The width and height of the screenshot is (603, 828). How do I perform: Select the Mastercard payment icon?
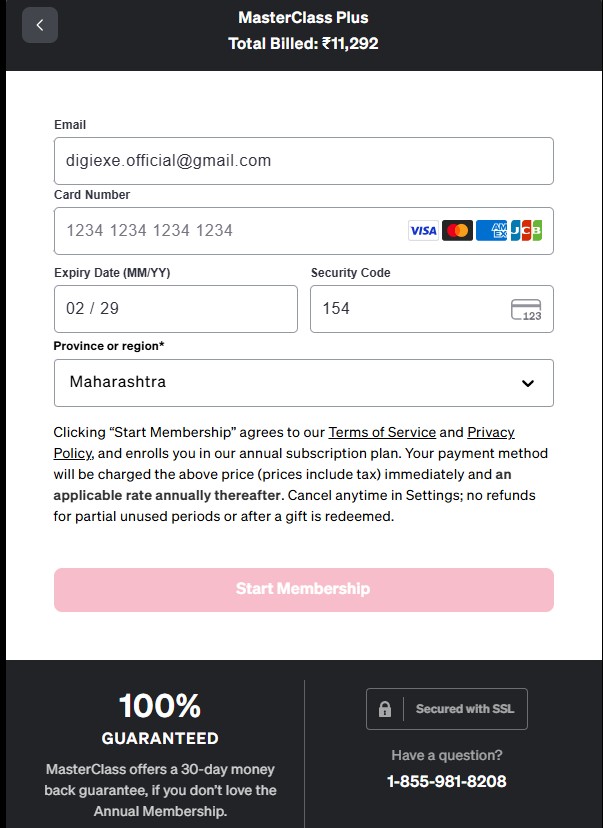[x=458, y=230]
